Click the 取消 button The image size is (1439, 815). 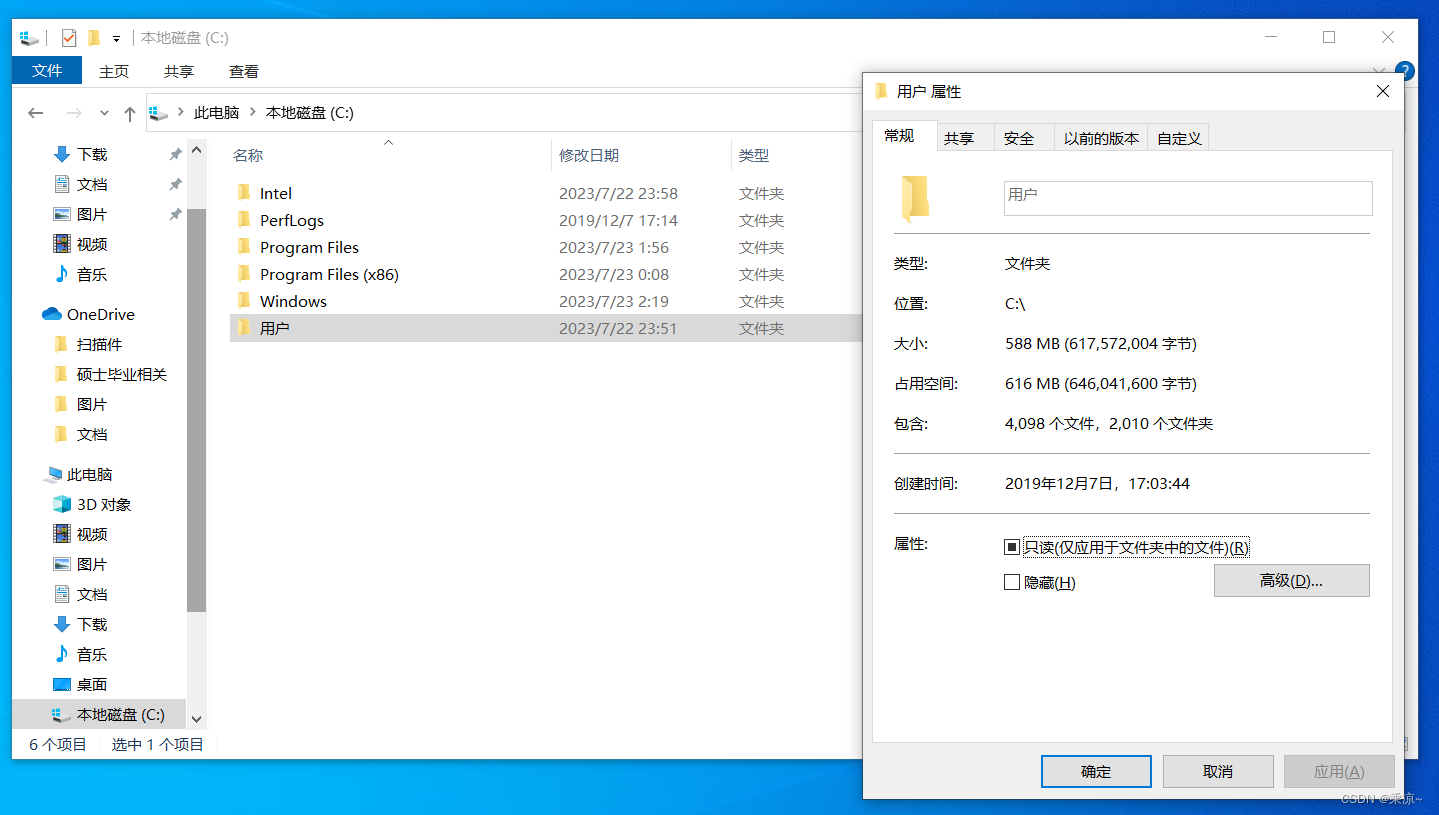[x=1218, y=771]
